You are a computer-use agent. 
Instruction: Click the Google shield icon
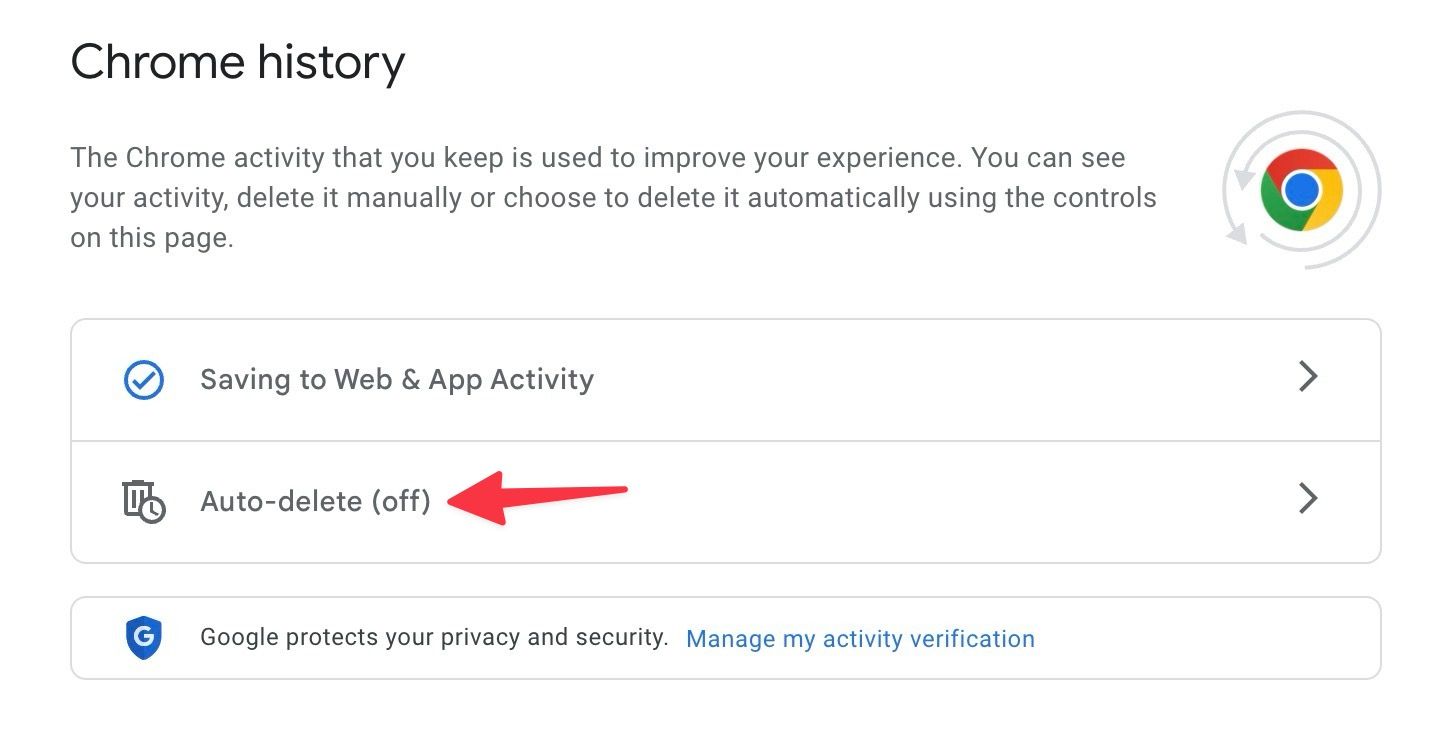click(x=144, y=638)
